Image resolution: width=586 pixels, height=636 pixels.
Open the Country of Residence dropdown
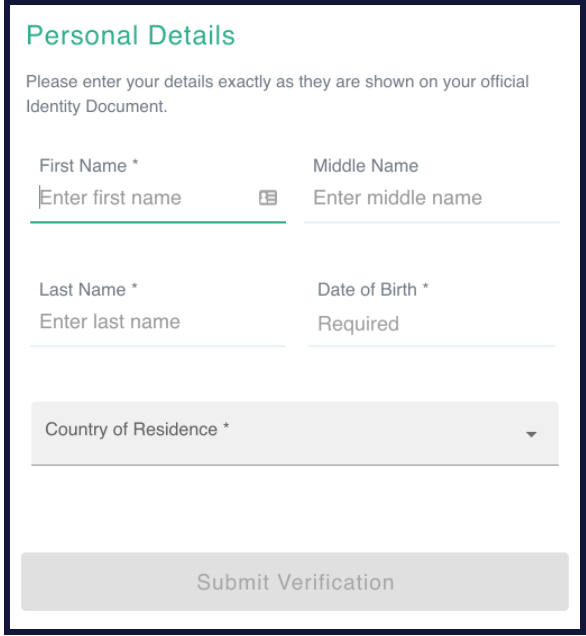tap(295, 433)
